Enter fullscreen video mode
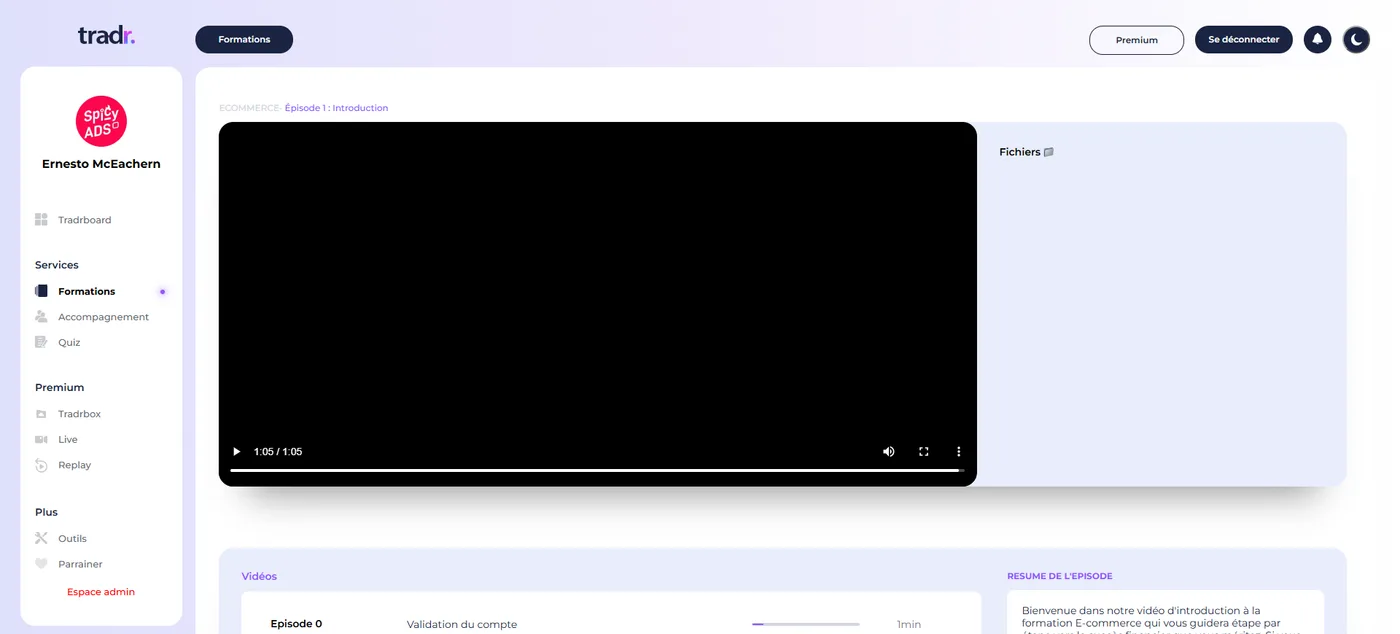Screen dimensions: 1400x634 pos(924,452)
